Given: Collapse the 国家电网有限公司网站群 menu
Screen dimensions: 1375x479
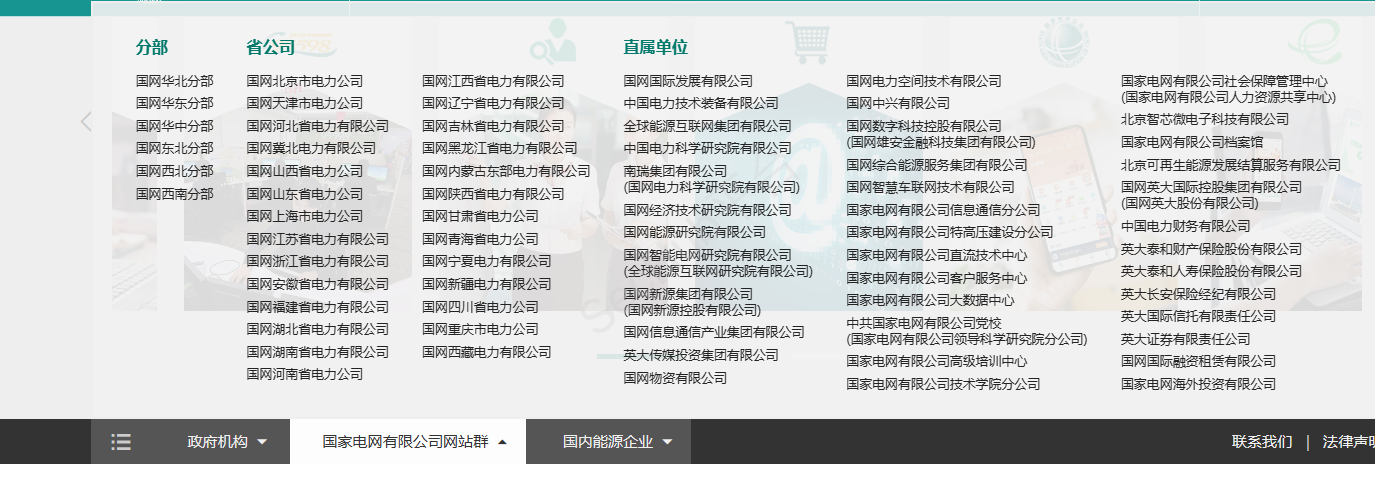Looking at the screenshot, I should pyautogui.click(x=414, y=442).
